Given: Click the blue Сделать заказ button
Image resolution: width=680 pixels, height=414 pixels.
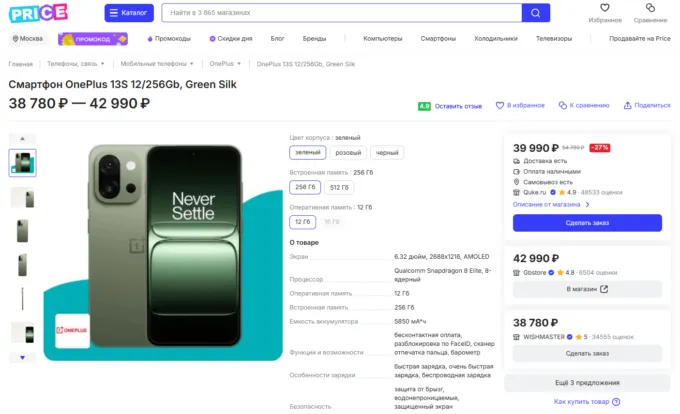Looking at the screenshot, I should [x=587, y=223].
